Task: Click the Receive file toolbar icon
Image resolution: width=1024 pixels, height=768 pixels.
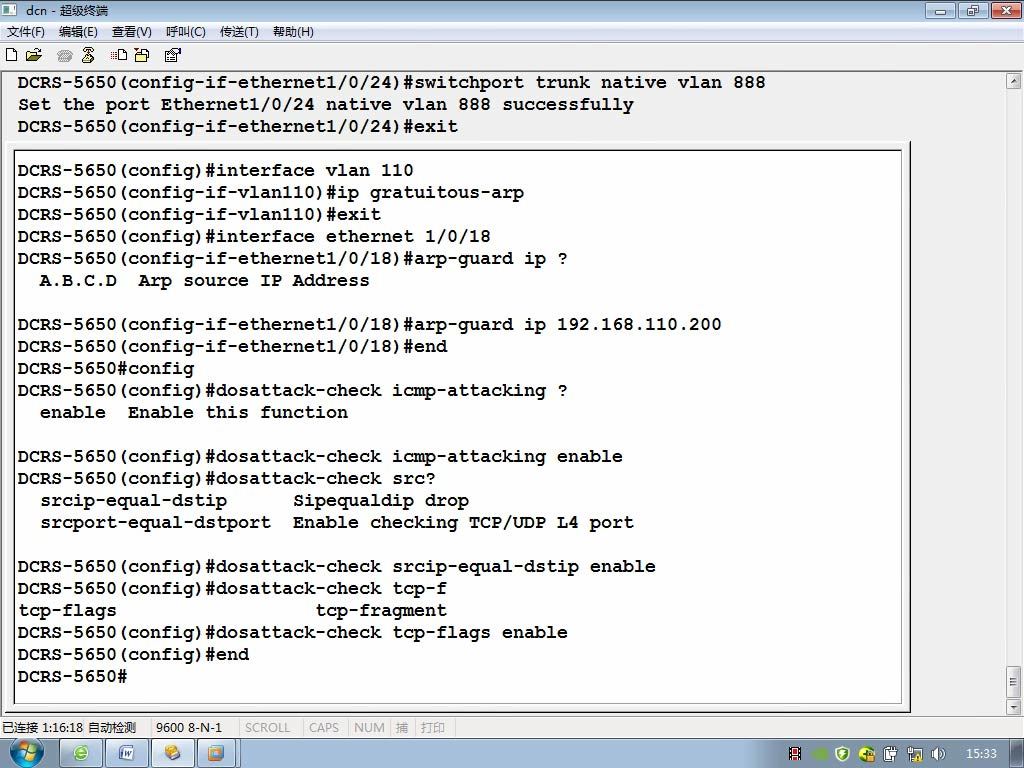Action: point(142,56)
